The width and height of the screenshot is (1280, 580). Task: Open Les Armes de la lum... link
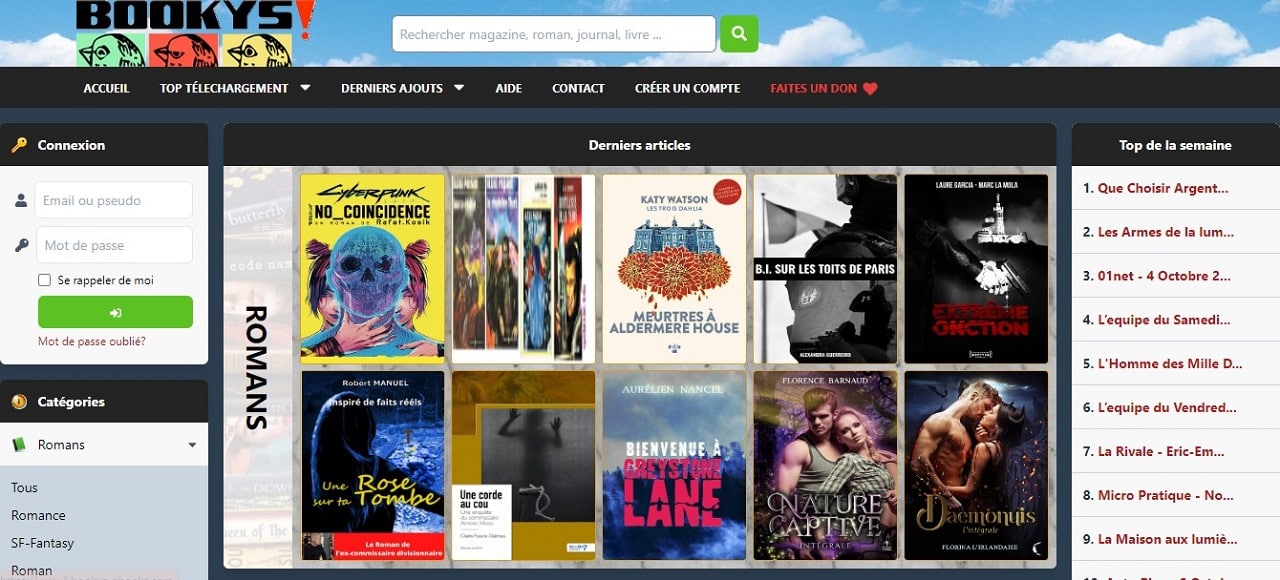coord(1166,232)
